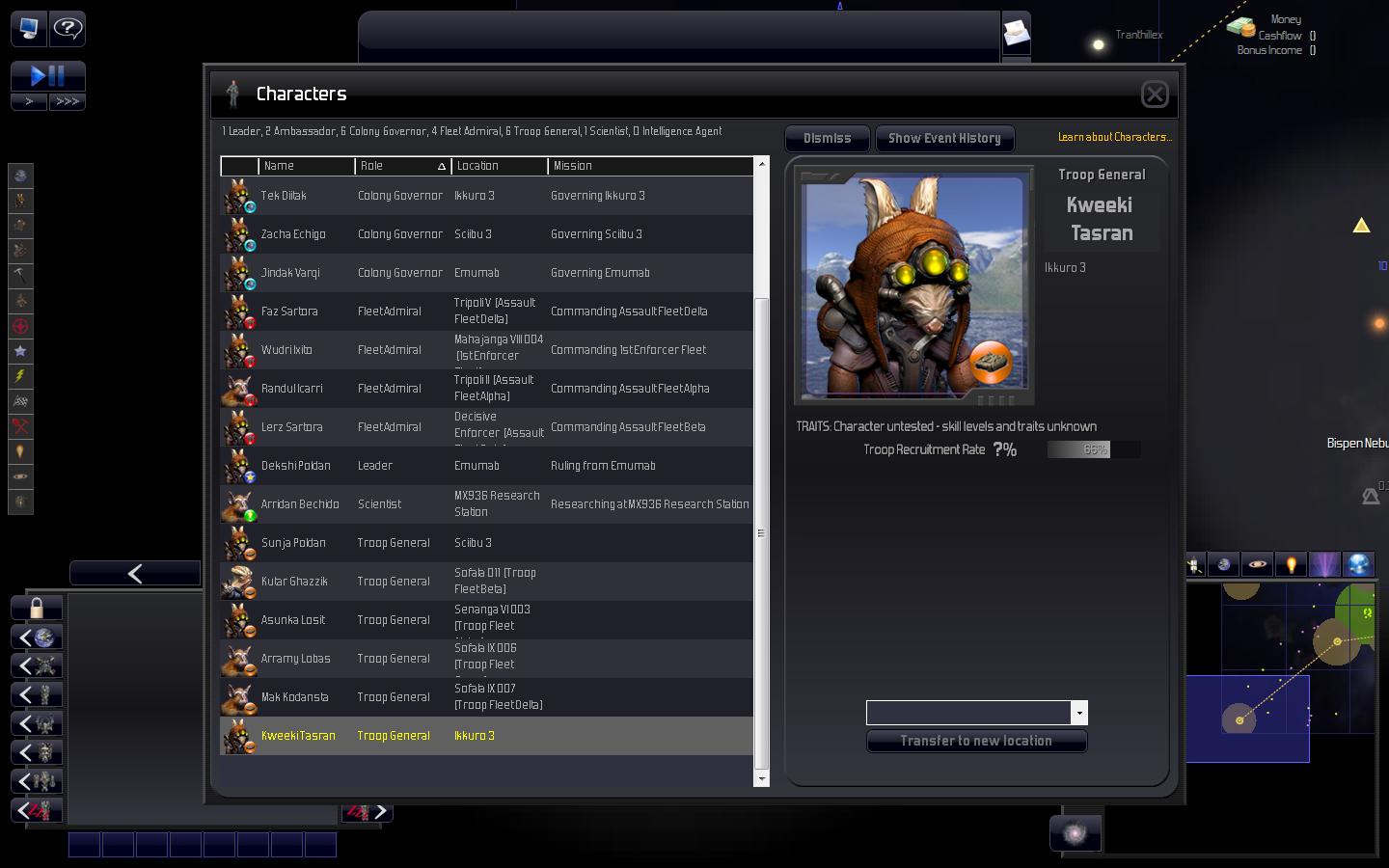Select Tek Diitak in the character list
Image resolution: width=1389 pixels, height=868 pixels.
pos(486,196)
